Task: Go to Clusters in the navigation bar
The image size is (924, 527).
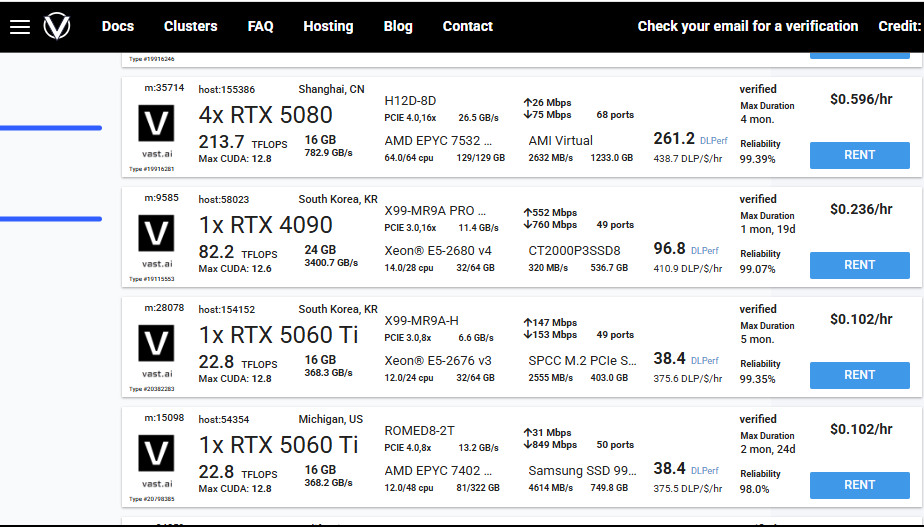Action: [190, 27]
